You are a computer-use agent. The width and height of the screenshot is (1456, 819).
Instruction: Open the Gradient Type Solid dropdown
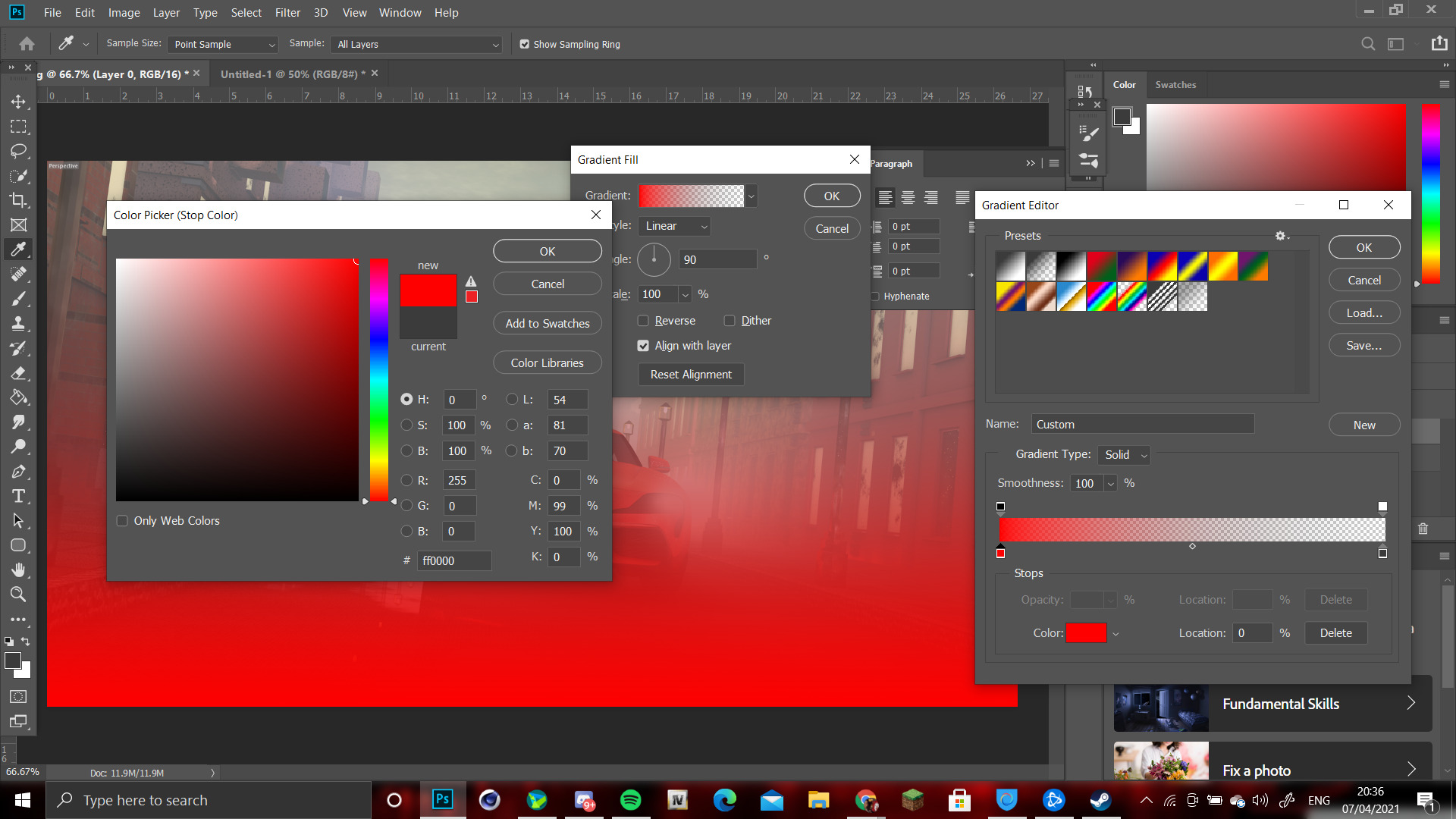pos(1125,455)
